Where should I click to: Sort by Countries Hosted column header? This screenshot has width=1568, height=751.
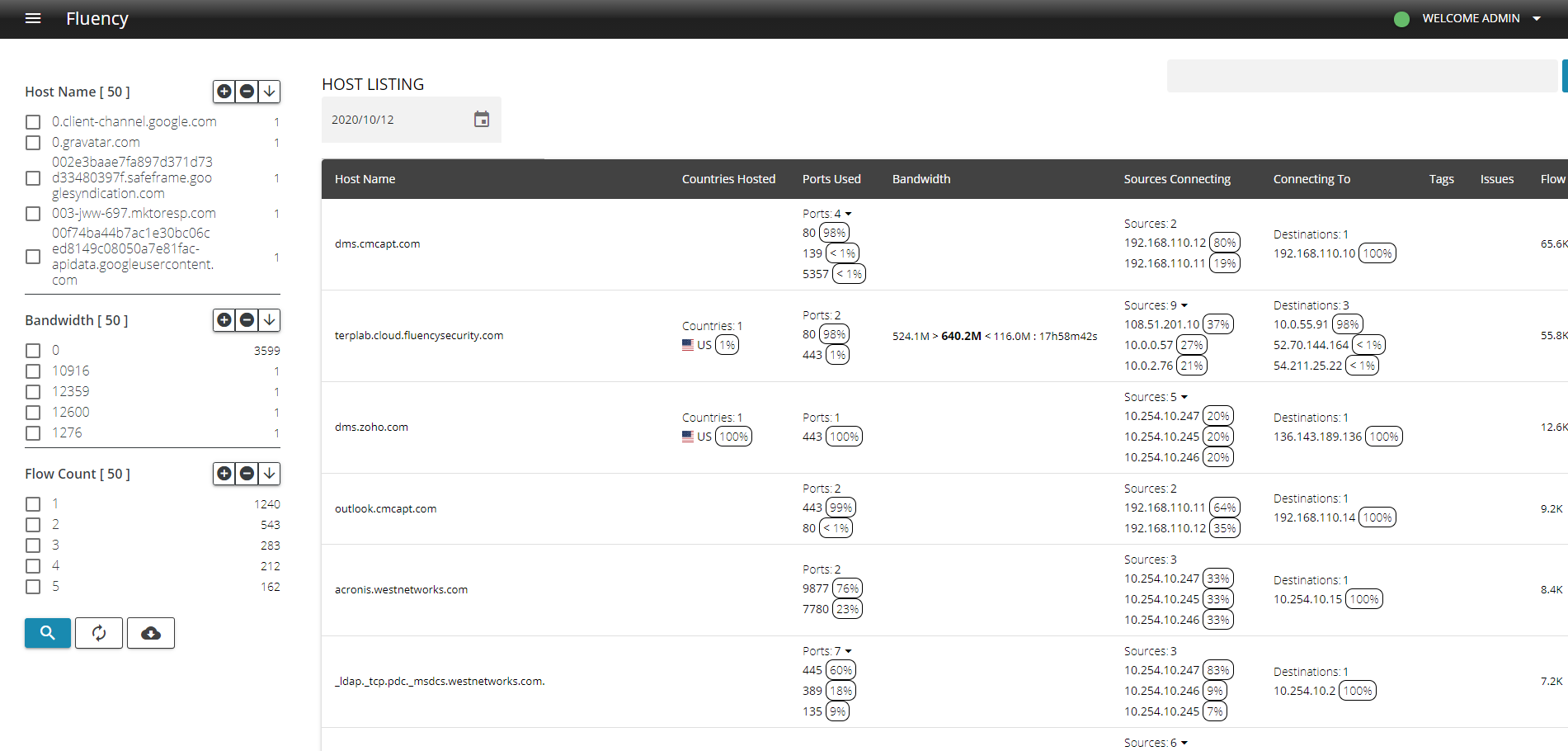pos(728,179)
